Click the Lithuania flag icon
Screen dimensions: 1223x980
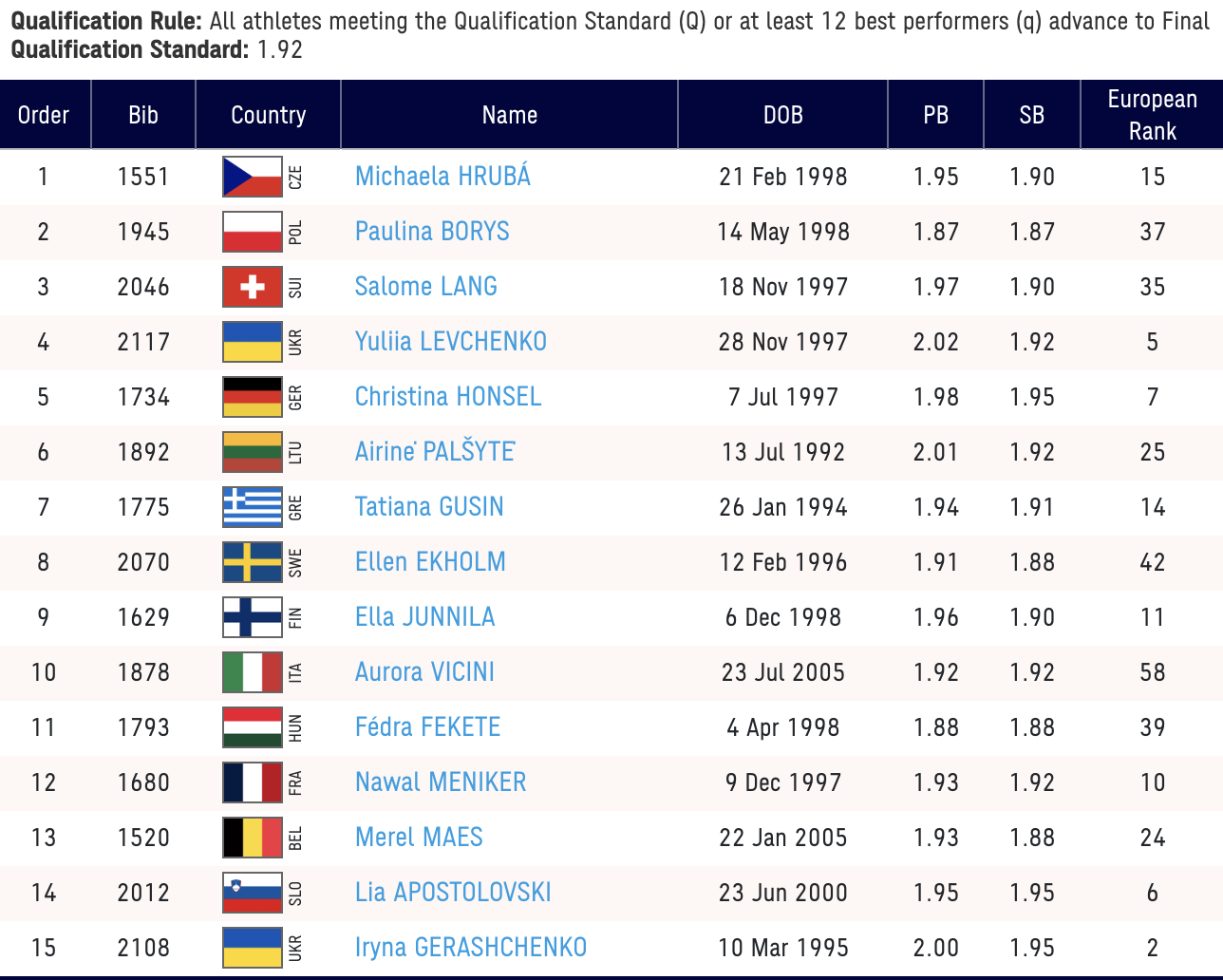coord(253,452)
